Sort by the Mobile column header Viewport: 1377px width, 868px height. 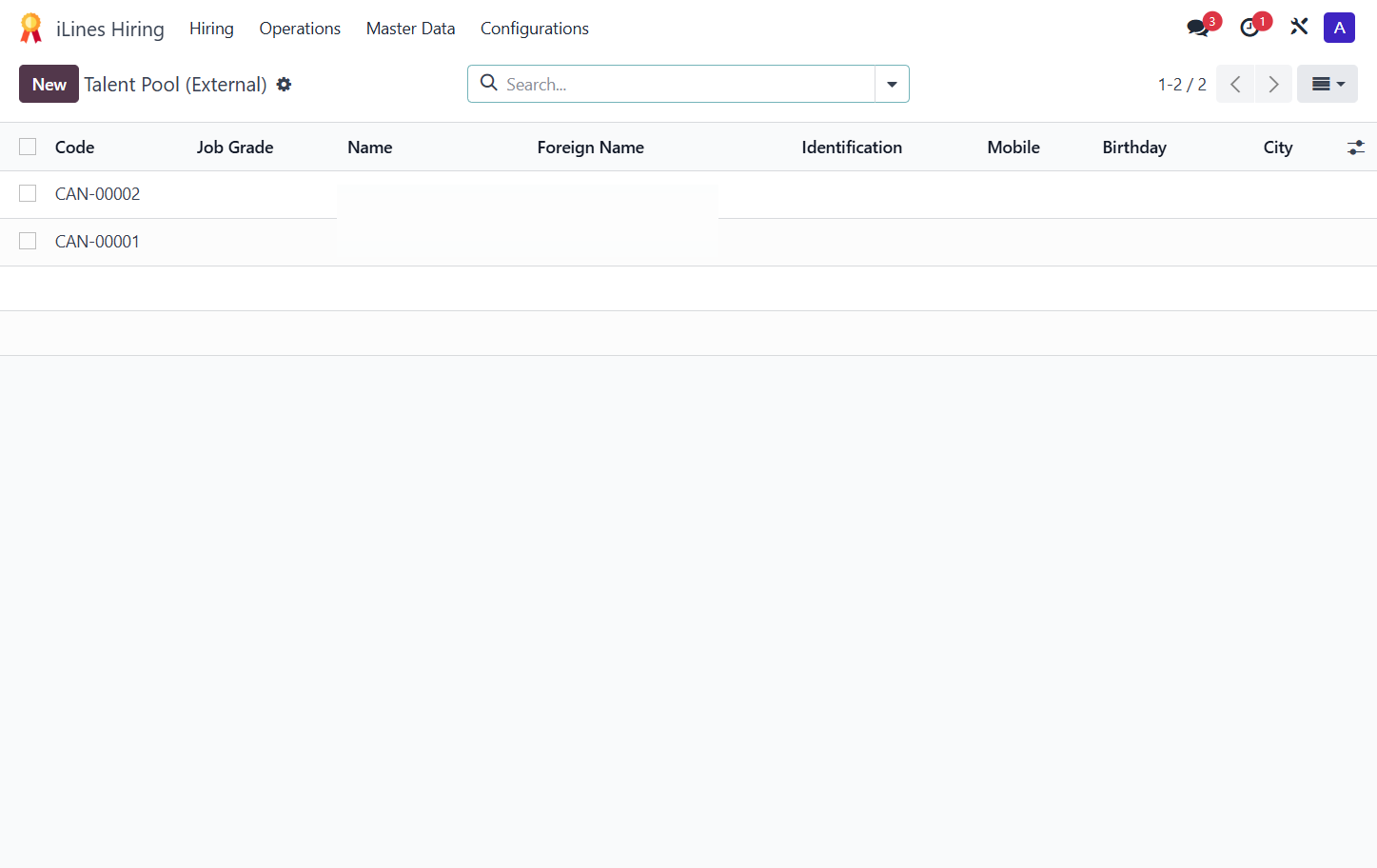point(1013,148)
